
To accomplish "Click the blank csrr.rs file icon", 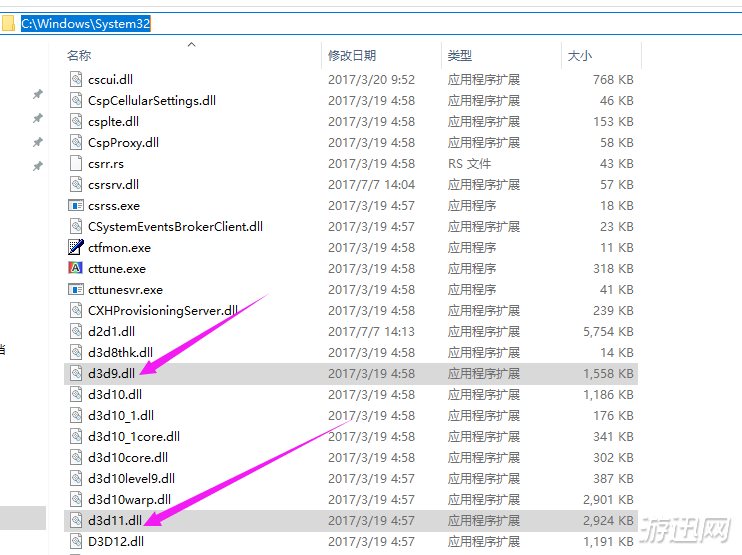I will coord(76,163).
